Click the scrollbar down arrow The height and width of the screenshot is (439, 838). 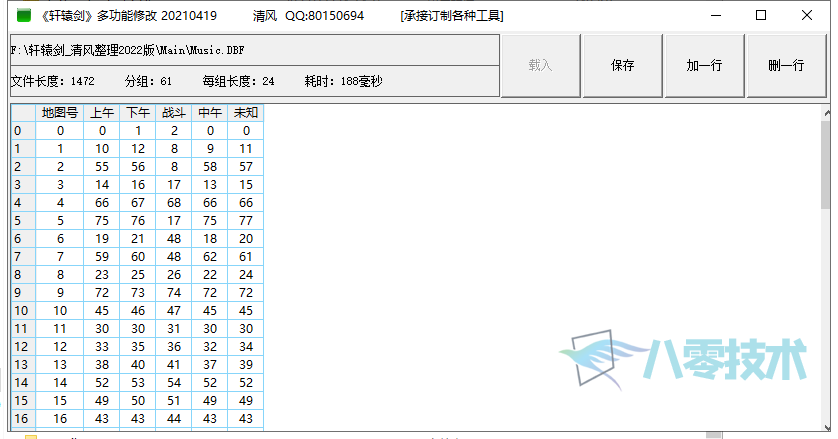826,427
